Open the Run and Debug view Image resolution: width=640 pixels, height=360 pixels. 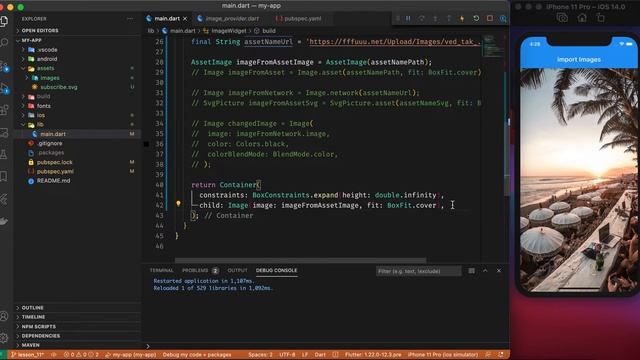point(4,88)
